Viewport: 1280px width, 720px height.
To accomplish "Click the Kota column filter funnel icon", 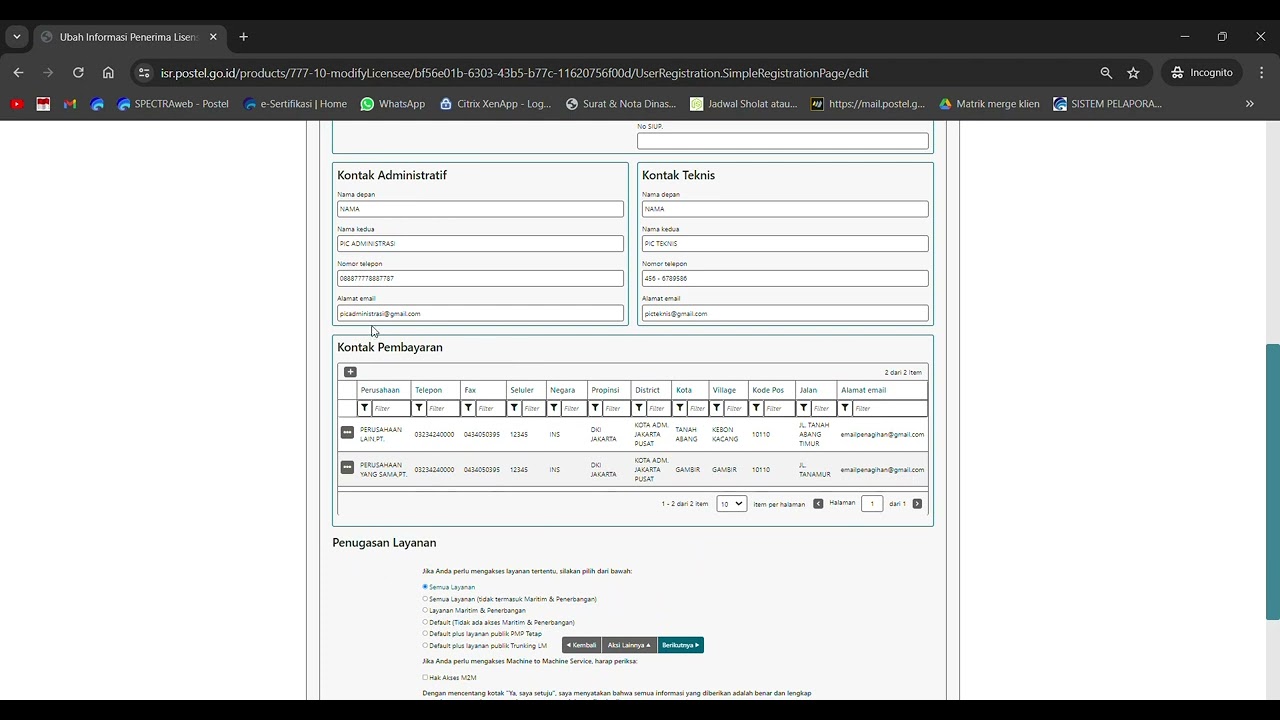I will pos(679,408).
